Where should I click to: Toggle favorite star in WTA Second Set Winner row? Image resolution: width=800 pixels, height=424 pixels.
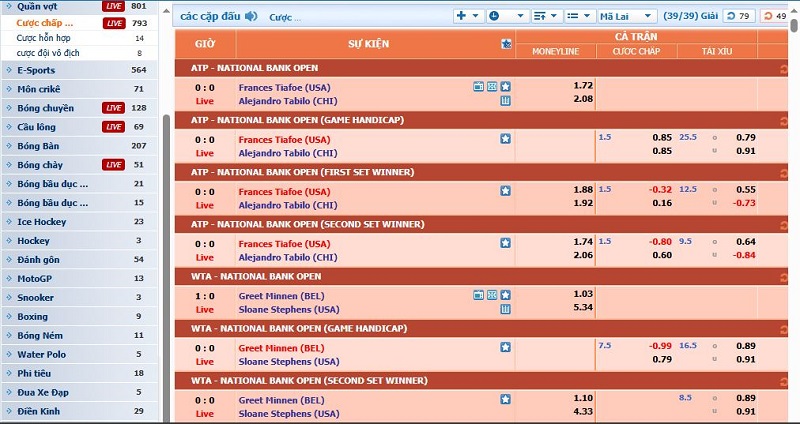(x=505, y=399)
